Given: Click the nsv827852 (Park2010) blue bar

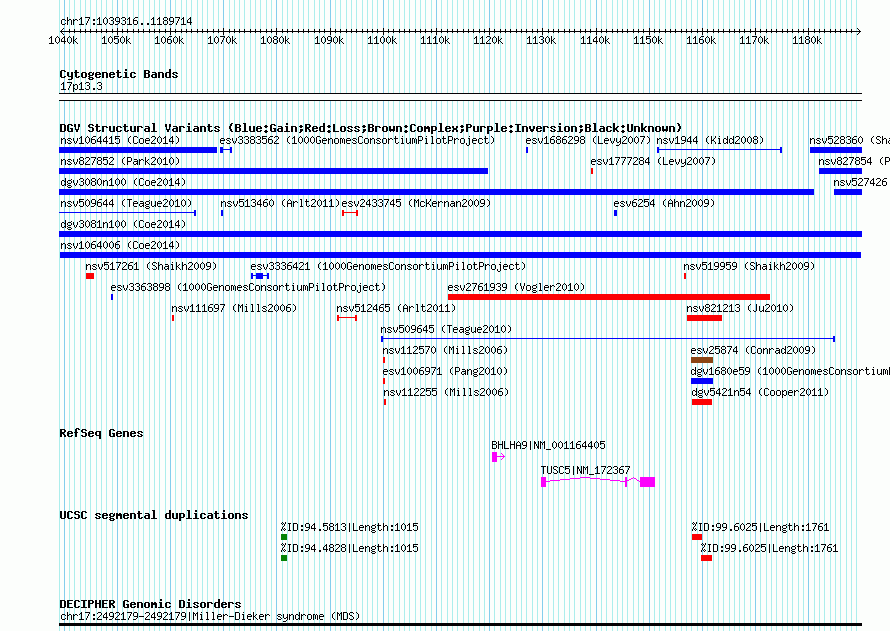Looking at the screenshot, I should pyautogui.click(x=274, y=171).
